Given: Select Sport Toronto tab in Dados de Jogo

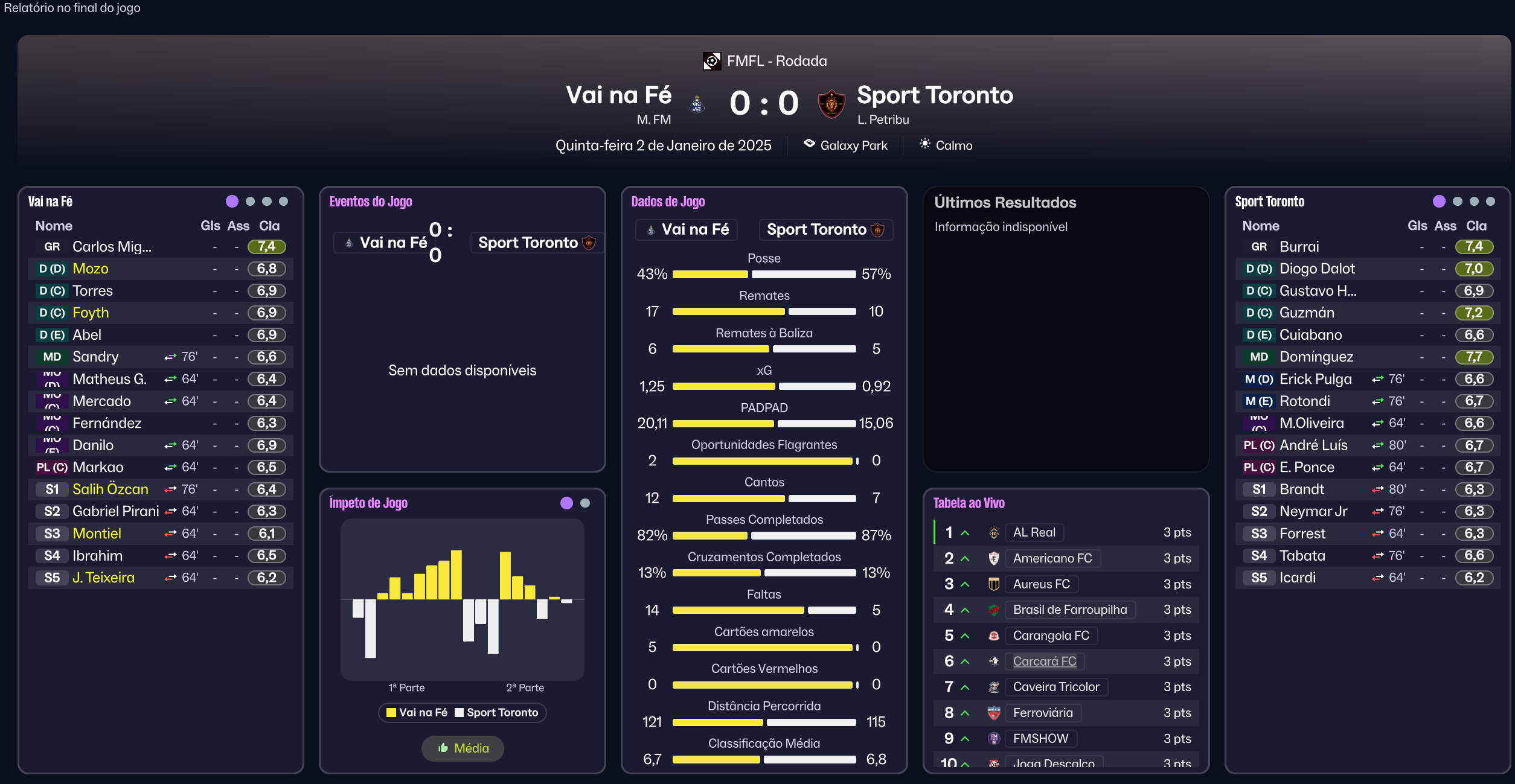Looking at the screenshot, I should (x=825, y=230).
